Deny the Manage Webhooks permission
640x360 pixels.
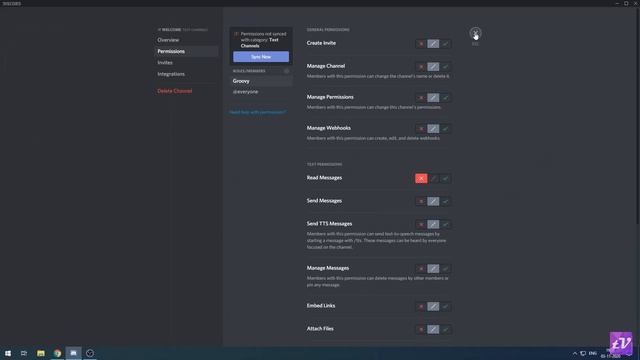(421, 129)
